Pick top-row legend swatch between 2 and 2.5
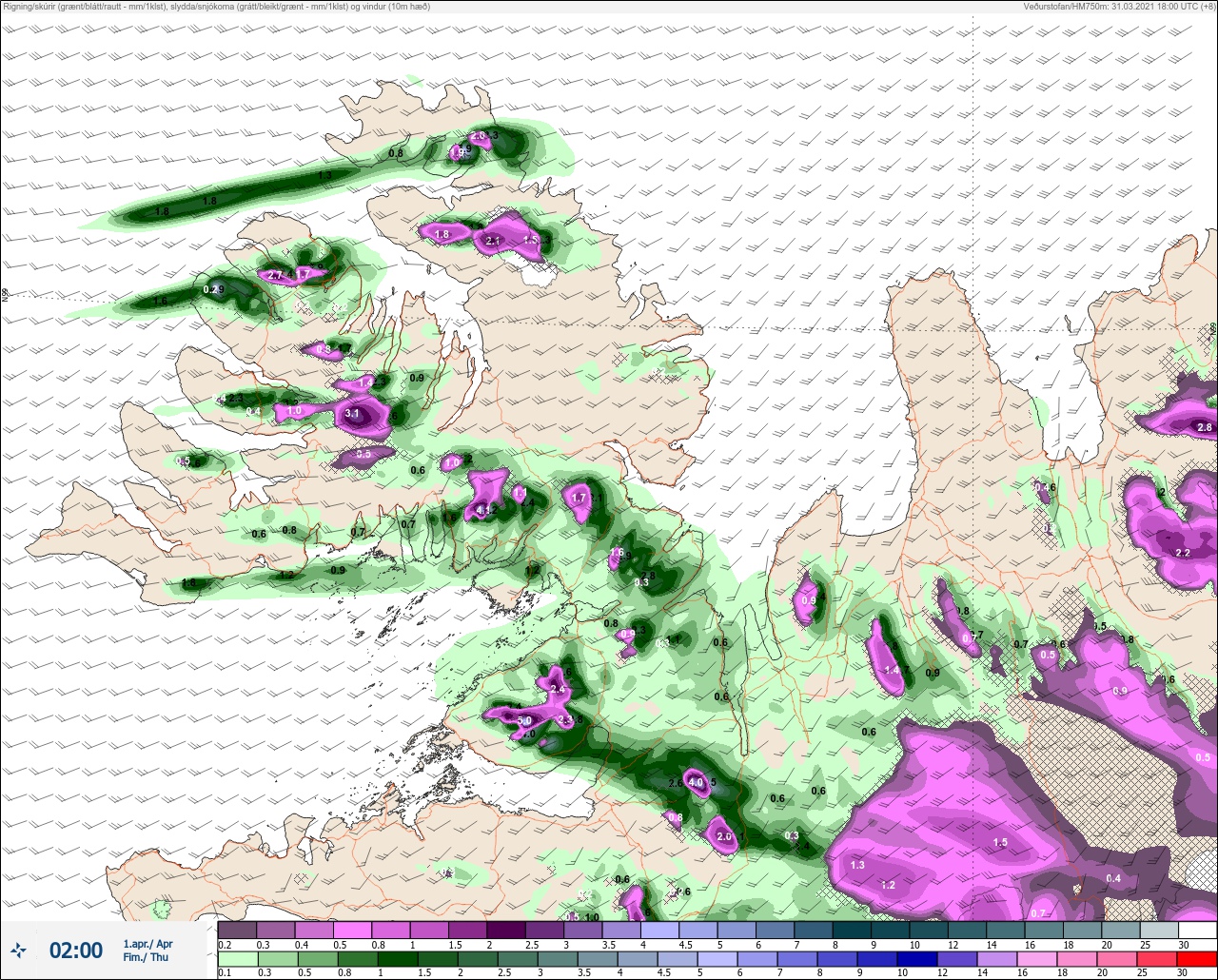 point(506,930)
